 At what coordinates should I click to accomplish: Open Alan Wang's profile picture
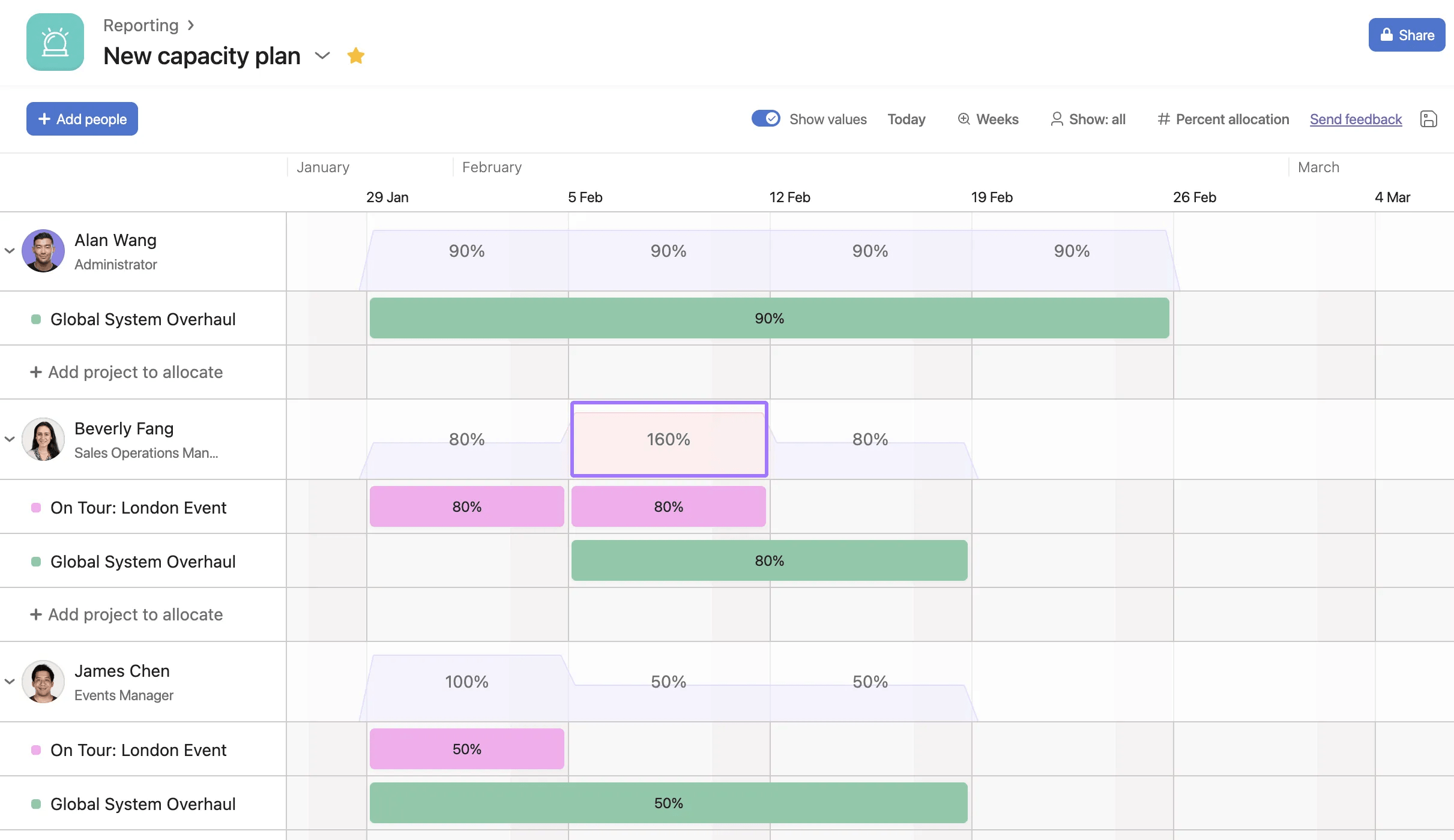click(x=43, y=251)
